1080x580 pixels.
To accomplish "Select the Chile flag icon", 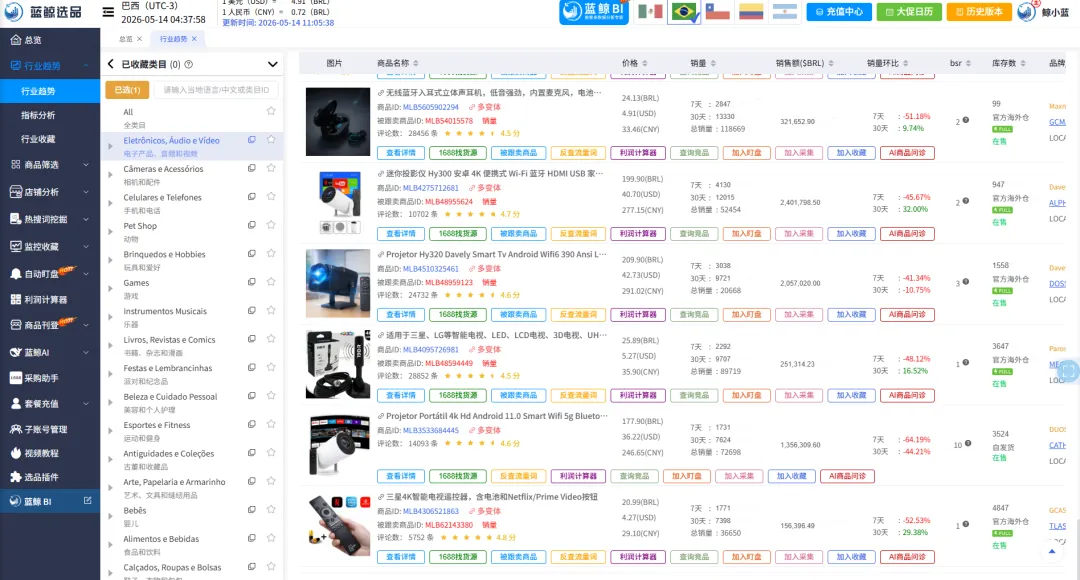I will tap(717, 12).
